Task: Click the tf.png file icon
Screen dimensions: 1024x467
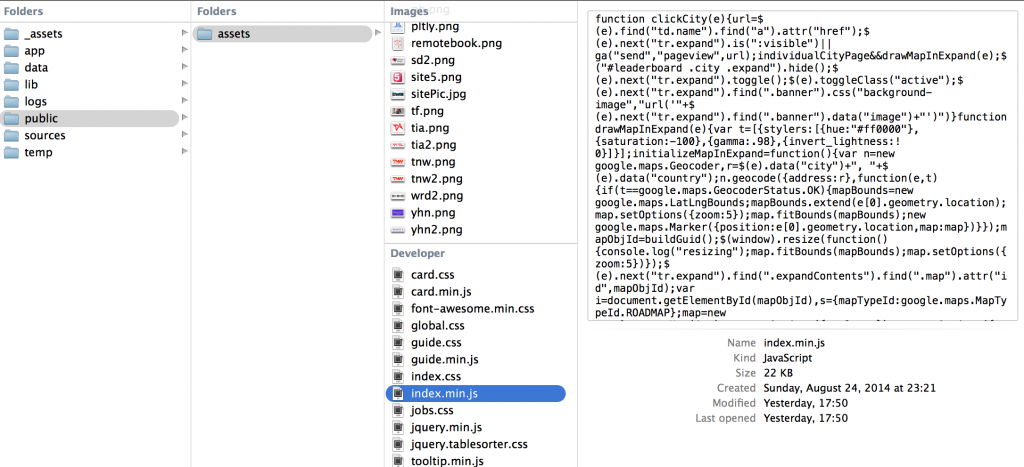Action: coord(398,111)
